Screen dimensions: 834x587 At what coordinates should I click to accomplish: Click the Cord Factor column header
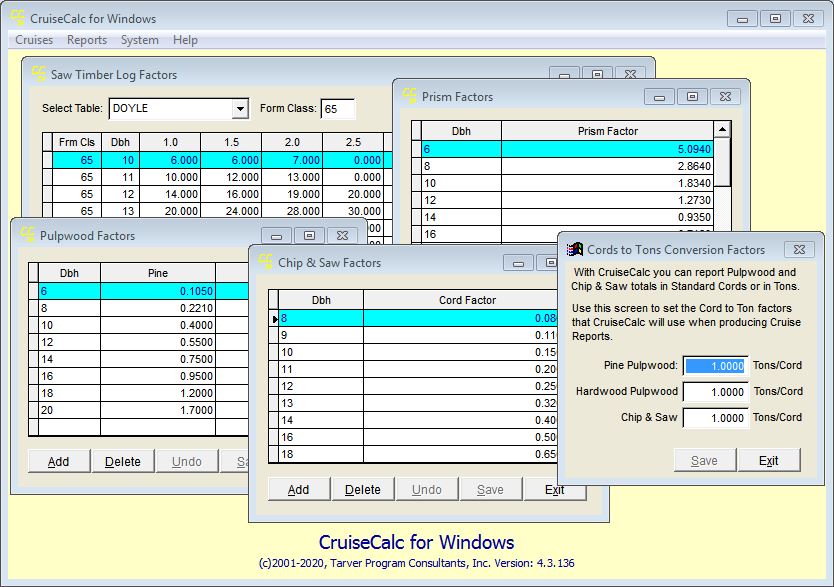coord(461,300)
